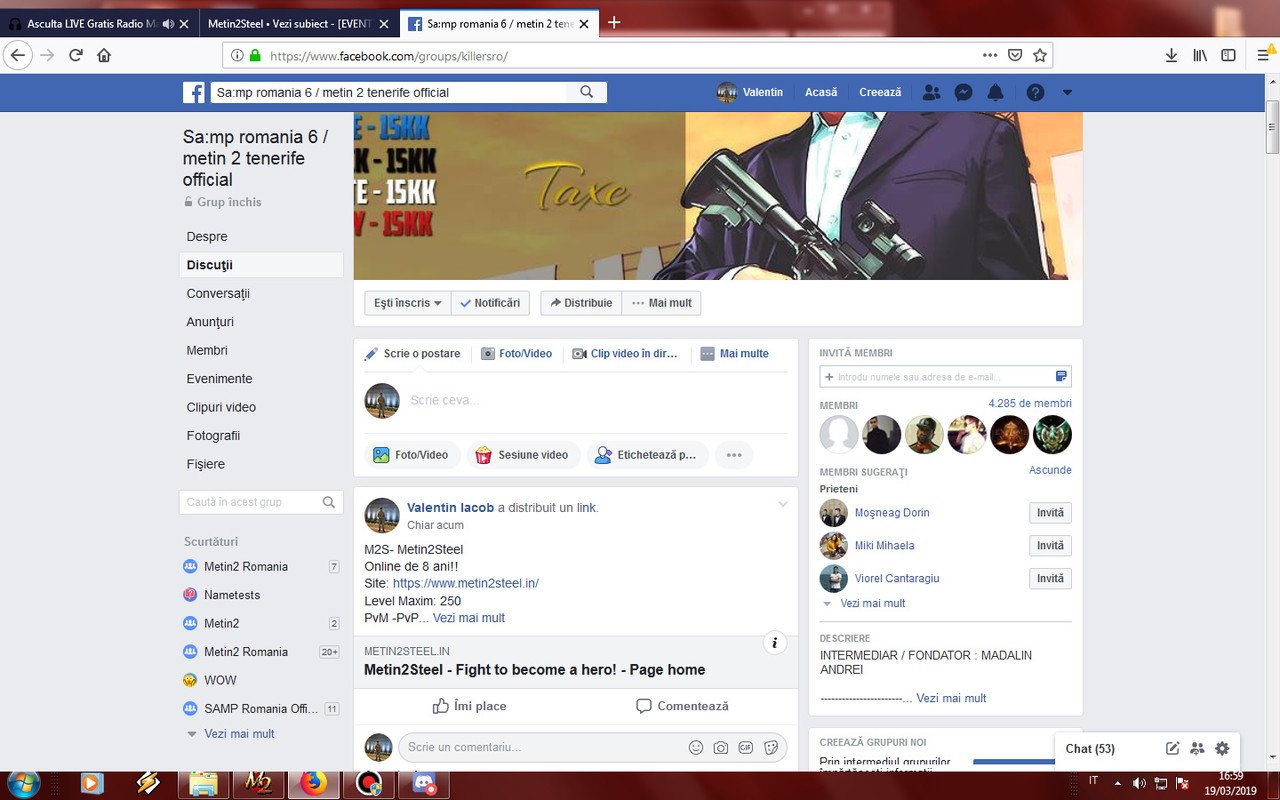Image resolution: width=1280 pixels, height=800 pixels.
Task: Open friend requests icon
Action: tap(931, 92)
